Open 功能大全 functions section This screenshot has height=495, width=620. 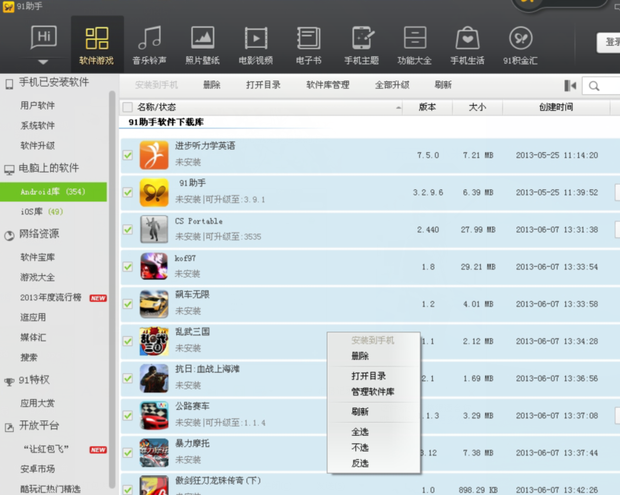(x=414, y=44)
